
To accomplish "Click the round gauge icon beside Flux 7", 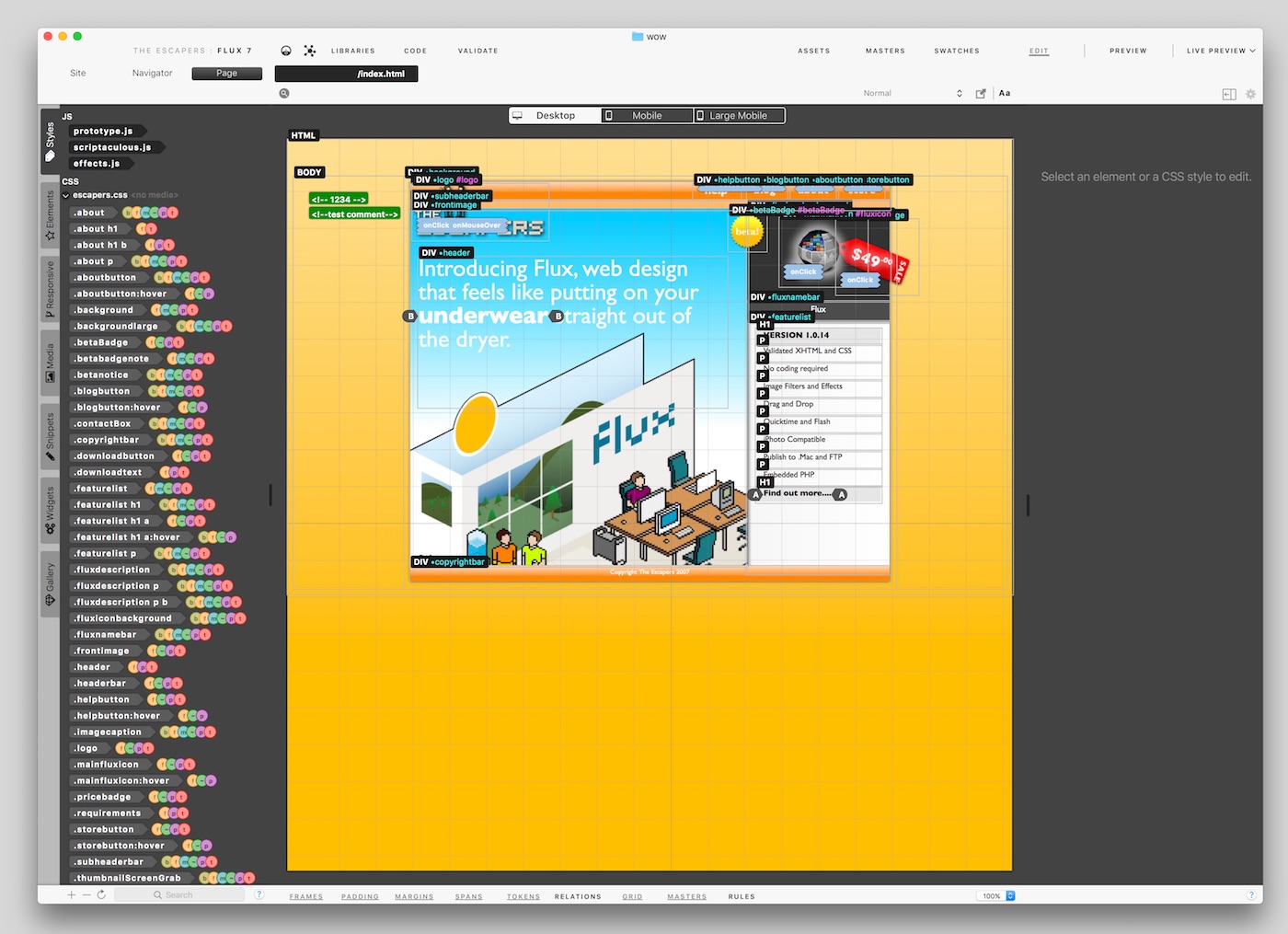I will 286,51.
